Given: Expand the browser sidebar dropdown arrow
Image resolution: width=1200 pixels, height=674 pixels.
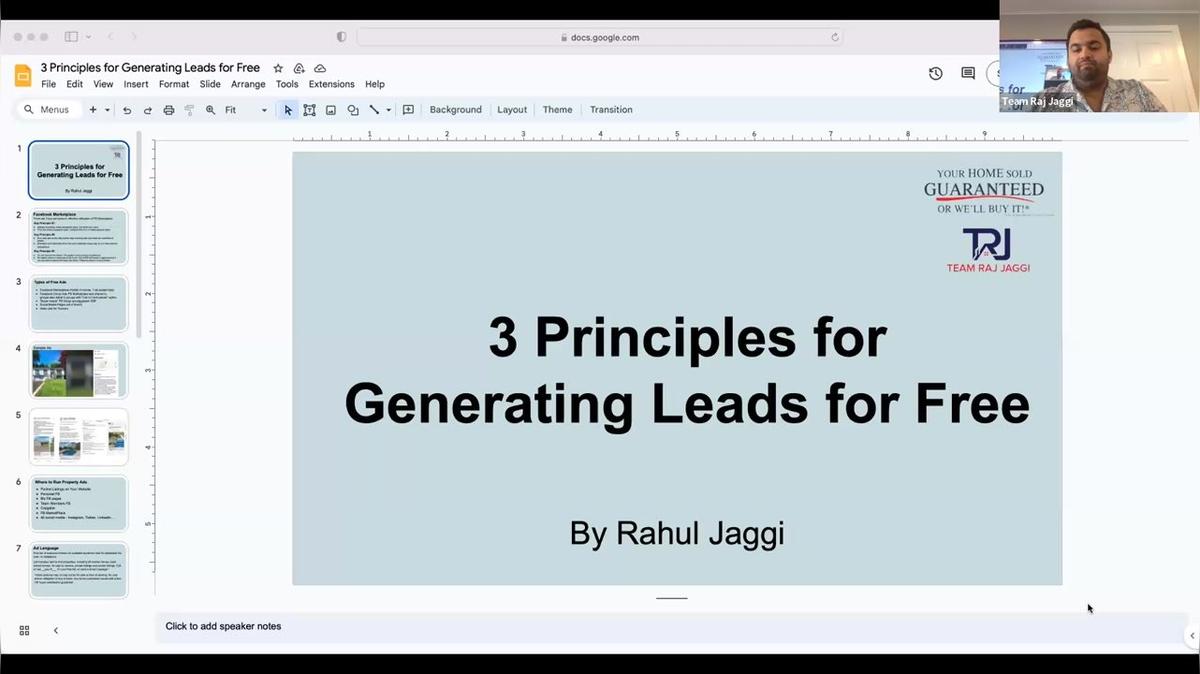Looking at the screenshot, I should [88, 37].
